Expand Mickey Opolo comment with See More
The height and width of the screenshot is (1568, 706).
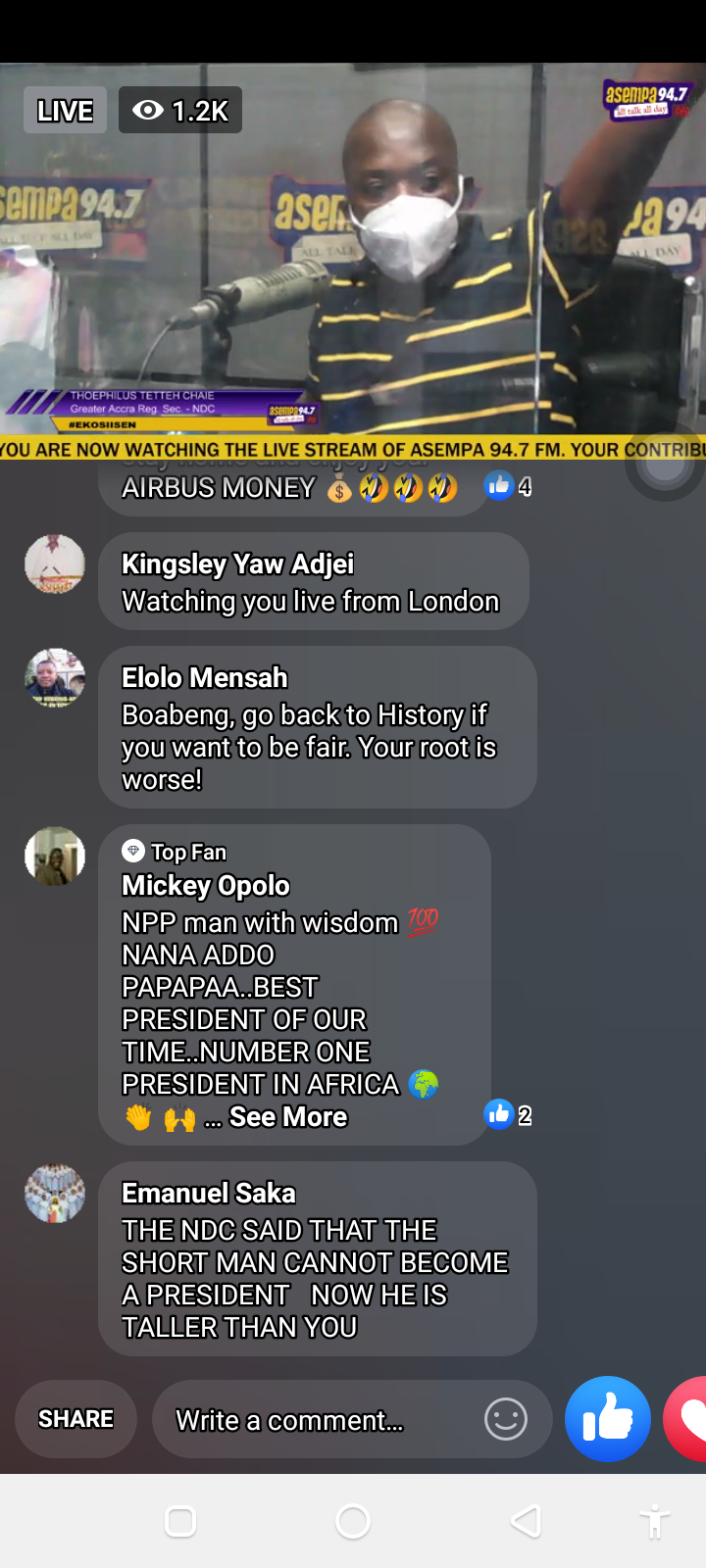pyautogui.click(x=288, y=1117)
